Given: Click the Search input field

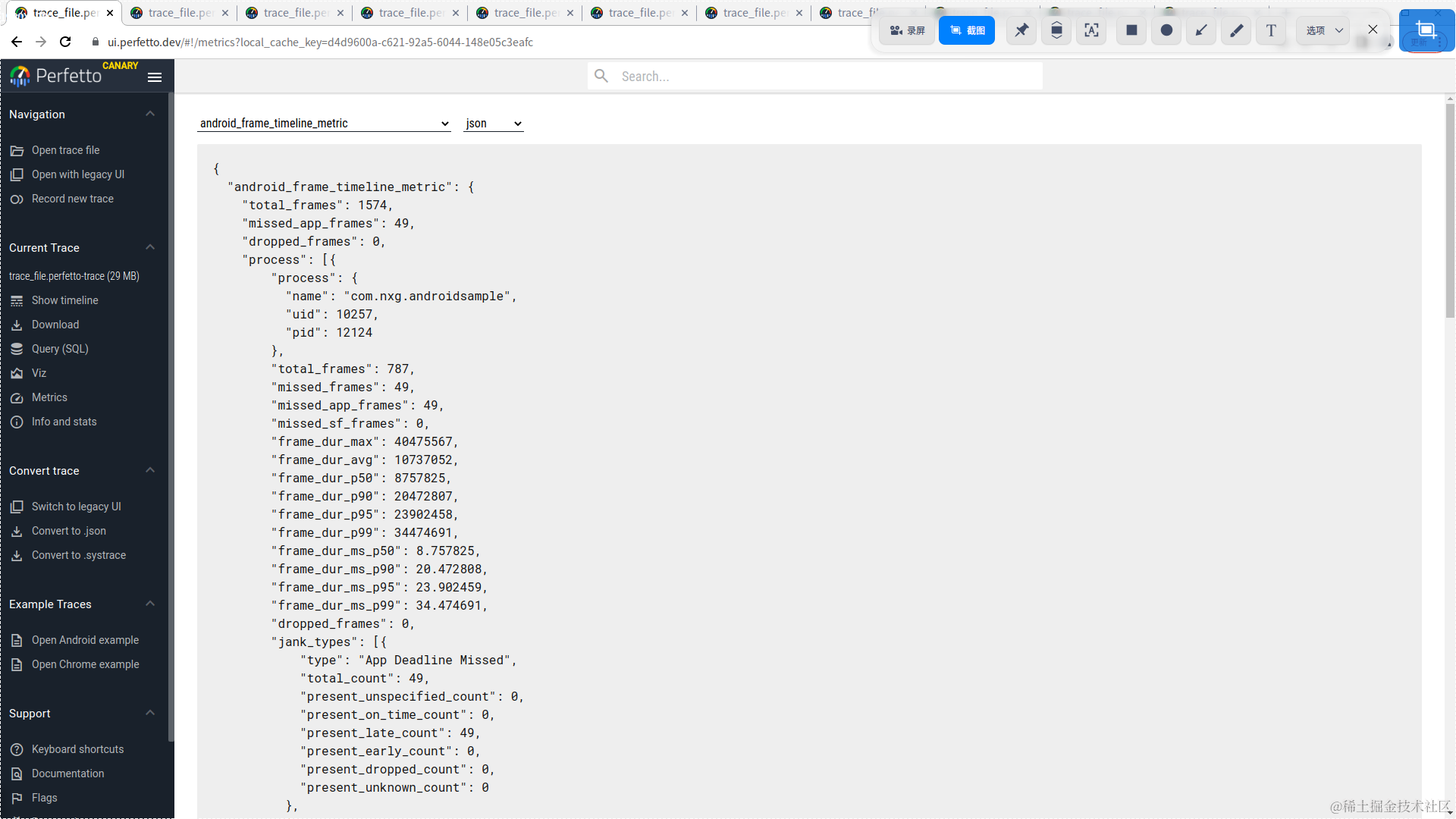Looking at the screenshot, I should 815,76.
